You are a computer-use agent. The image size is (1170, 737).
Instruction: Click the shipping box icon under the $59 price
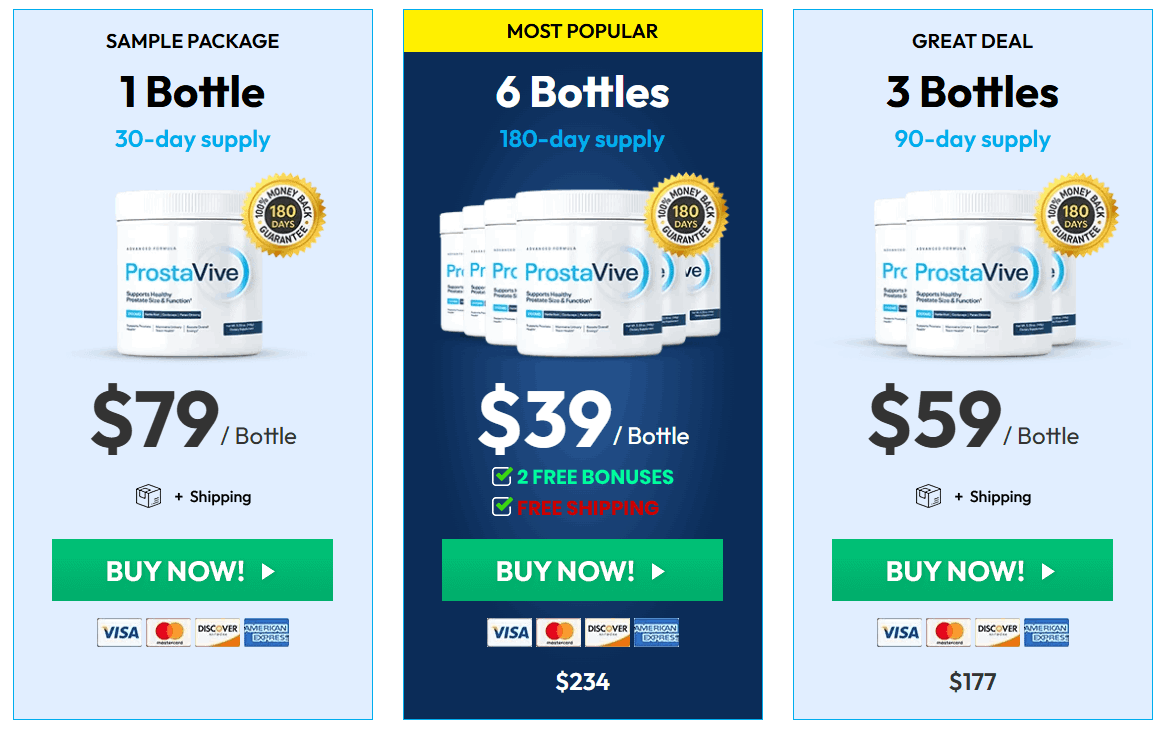(x=928, y=495)
